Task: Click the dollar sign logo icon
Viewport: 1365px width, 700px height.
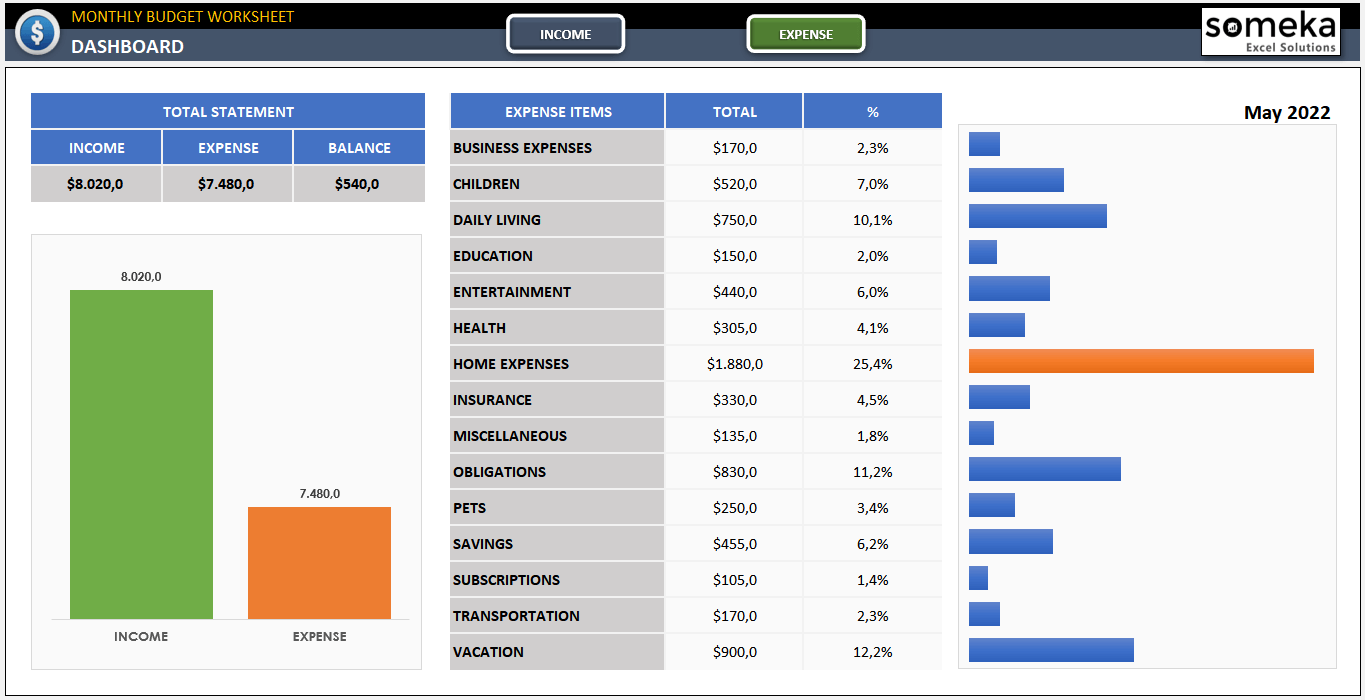Action: [37, 32]
